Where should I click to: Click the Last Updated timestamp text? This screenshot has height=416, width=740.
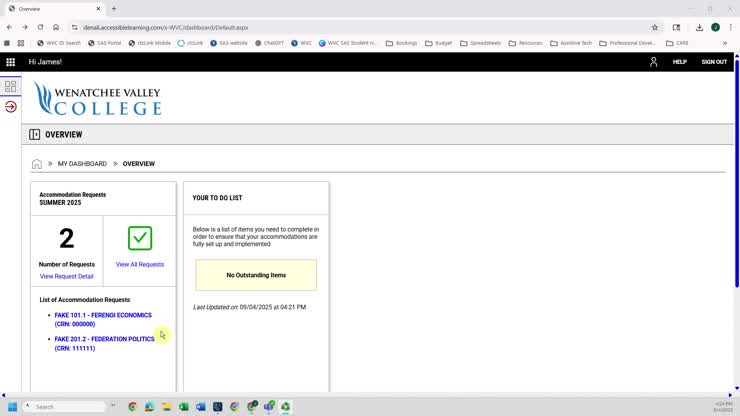(249, 307)
